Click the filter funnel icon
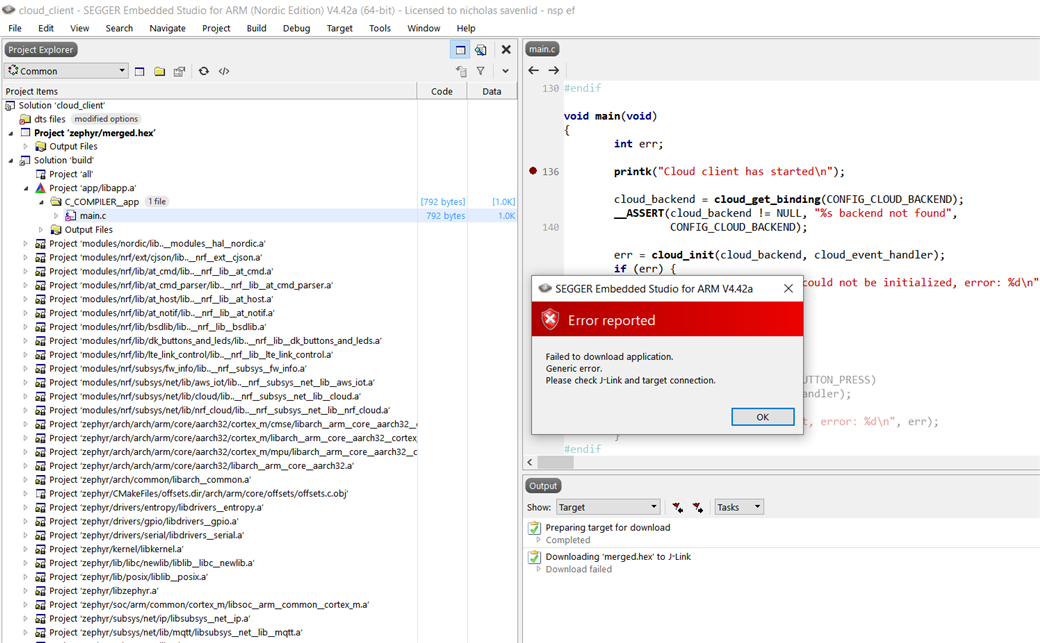Viewport: 1040px width, 643px height. (x=481, y=71)
